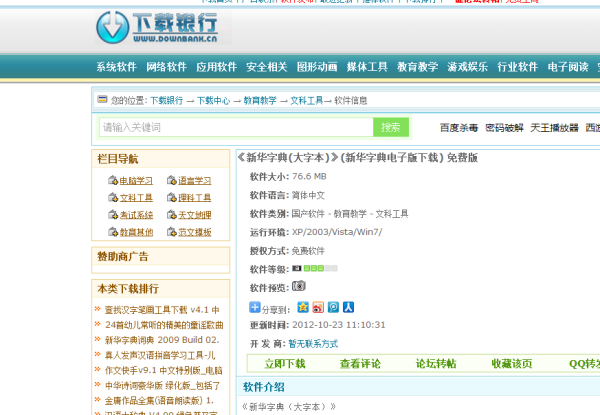This screenshot has height=415, width=600.
Task: Click the 软件介绍 section heading
Action: [264, 387]
